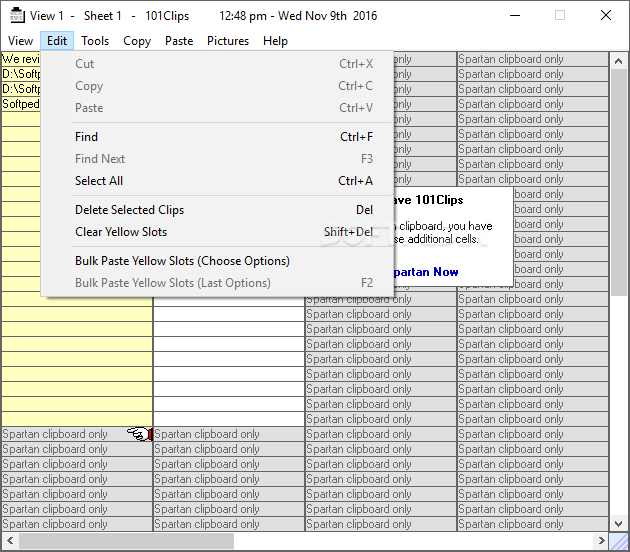Click the horizontal scrollbar thumb

pos(126,540)
